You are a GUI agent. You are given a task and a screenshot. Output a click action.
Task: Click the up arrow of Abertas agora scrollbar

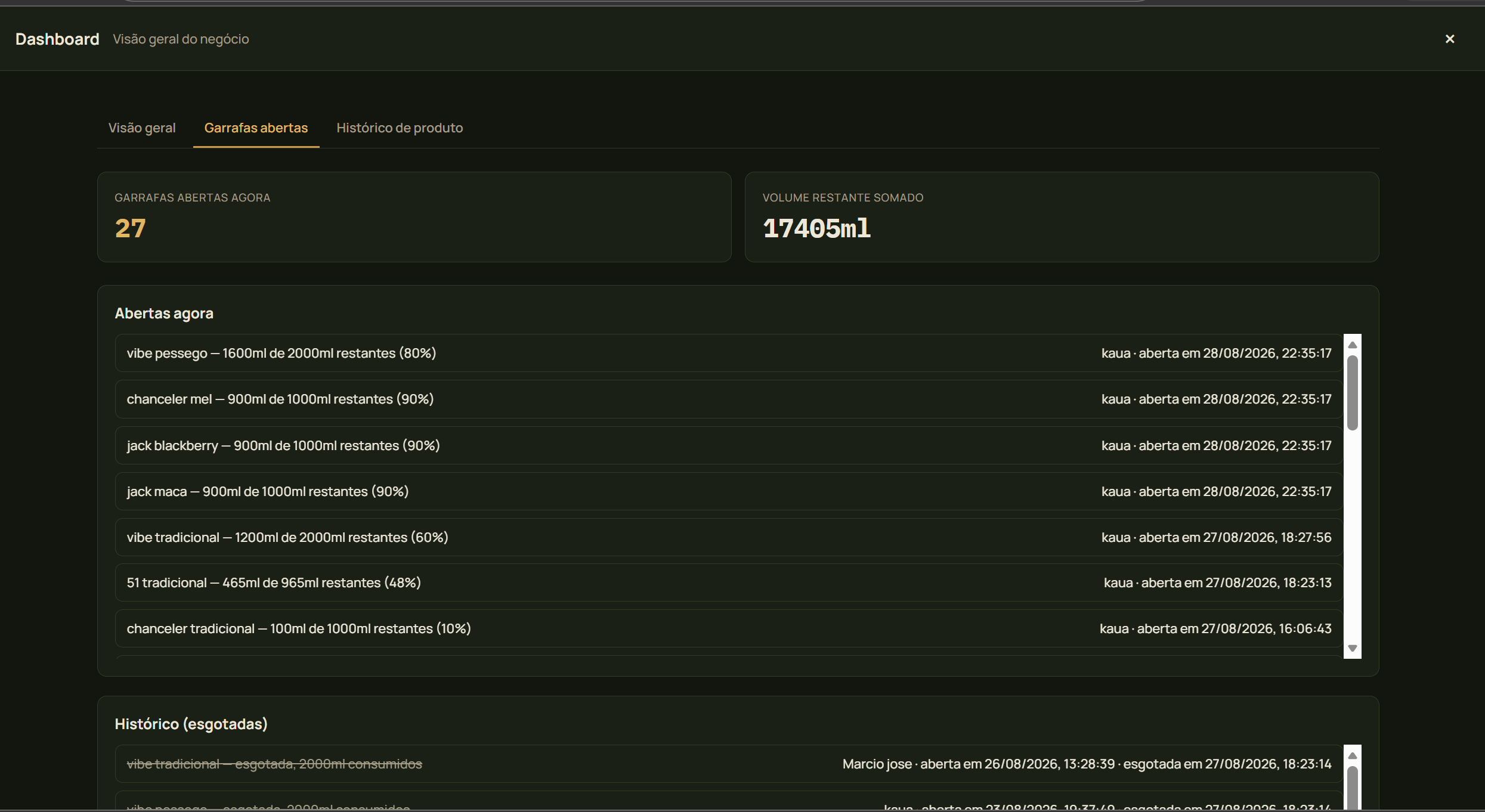[x=1353, y=345]
